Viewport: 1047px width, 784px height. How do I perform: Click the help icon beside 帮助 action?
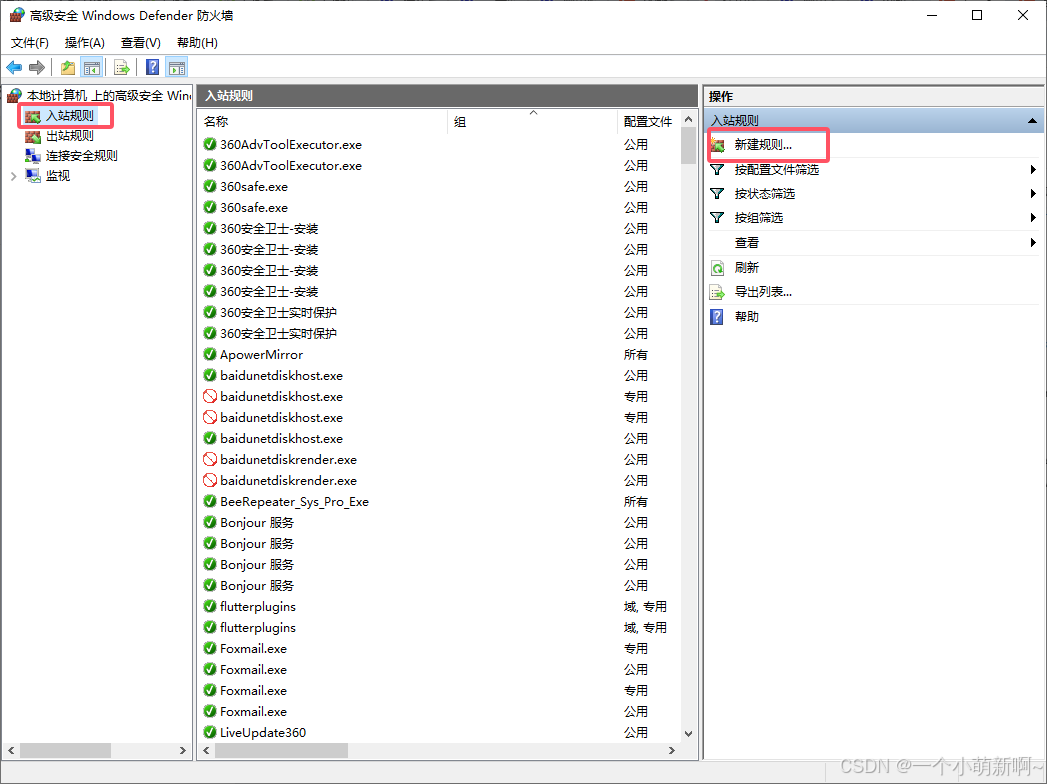717,317
